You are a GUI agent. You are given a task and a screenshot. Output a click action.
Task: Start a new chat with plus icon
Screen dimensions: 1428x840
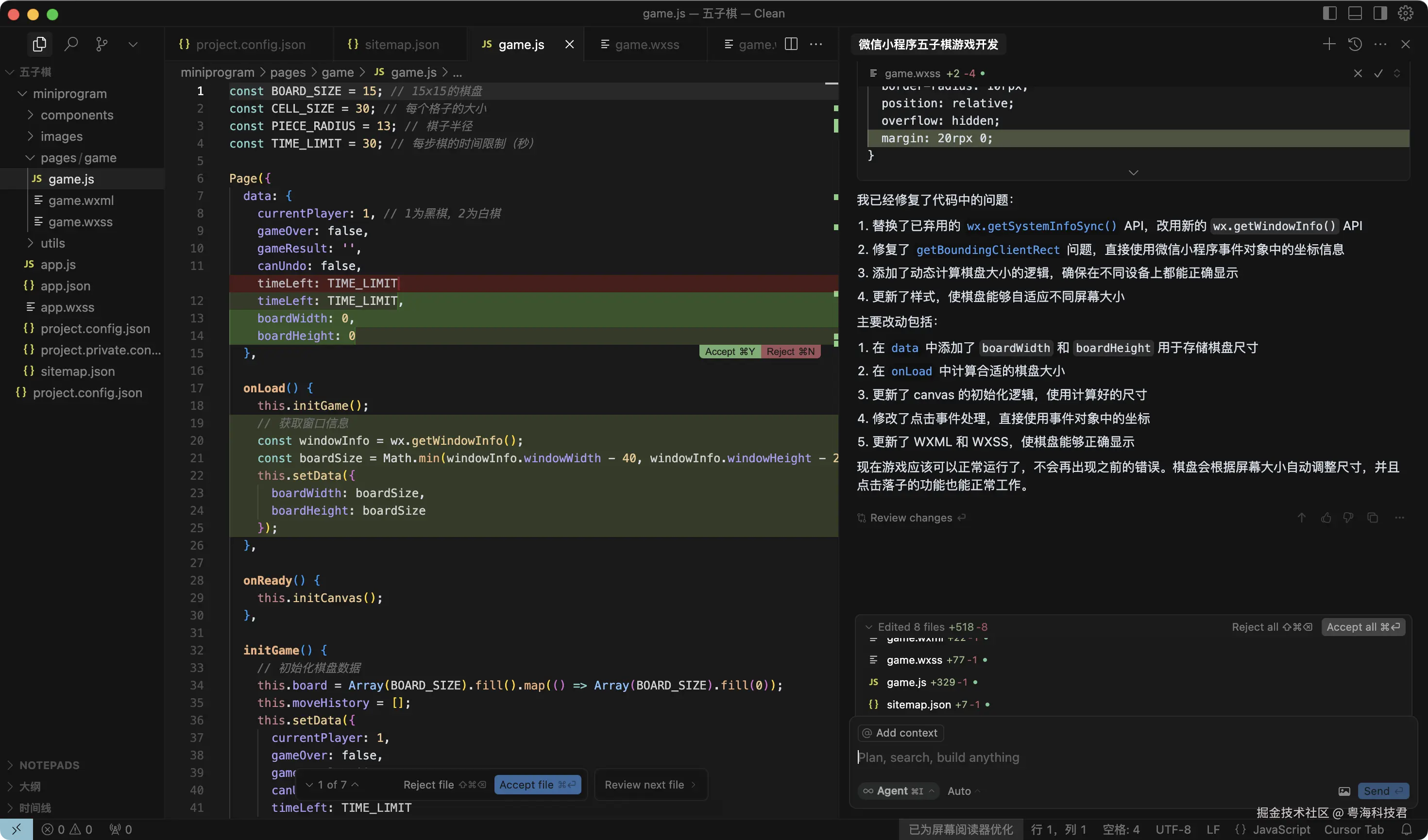(1329, 44)
